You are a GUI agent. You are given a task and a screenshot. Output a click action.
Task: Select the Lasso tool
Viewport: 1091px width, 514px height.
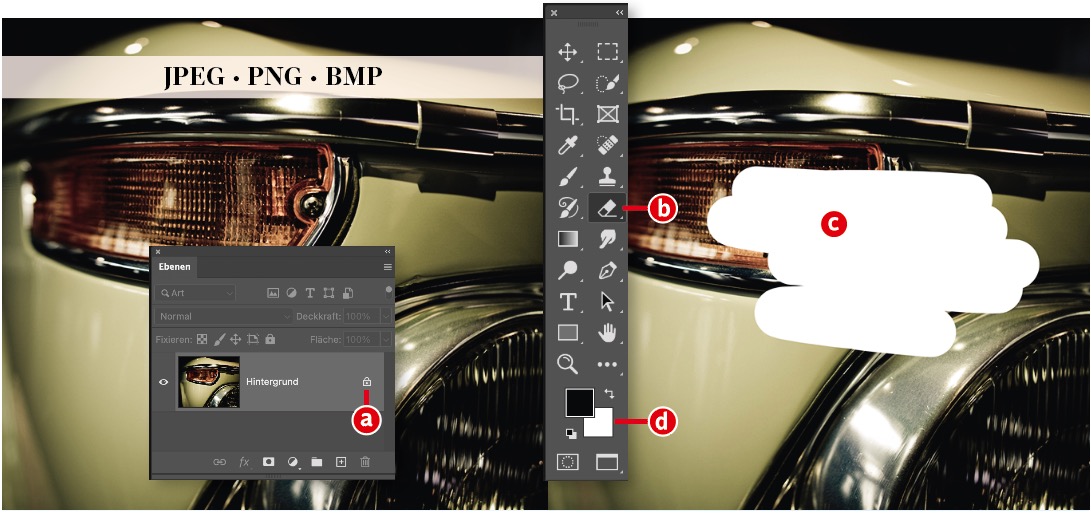click(x=568, y=83)
